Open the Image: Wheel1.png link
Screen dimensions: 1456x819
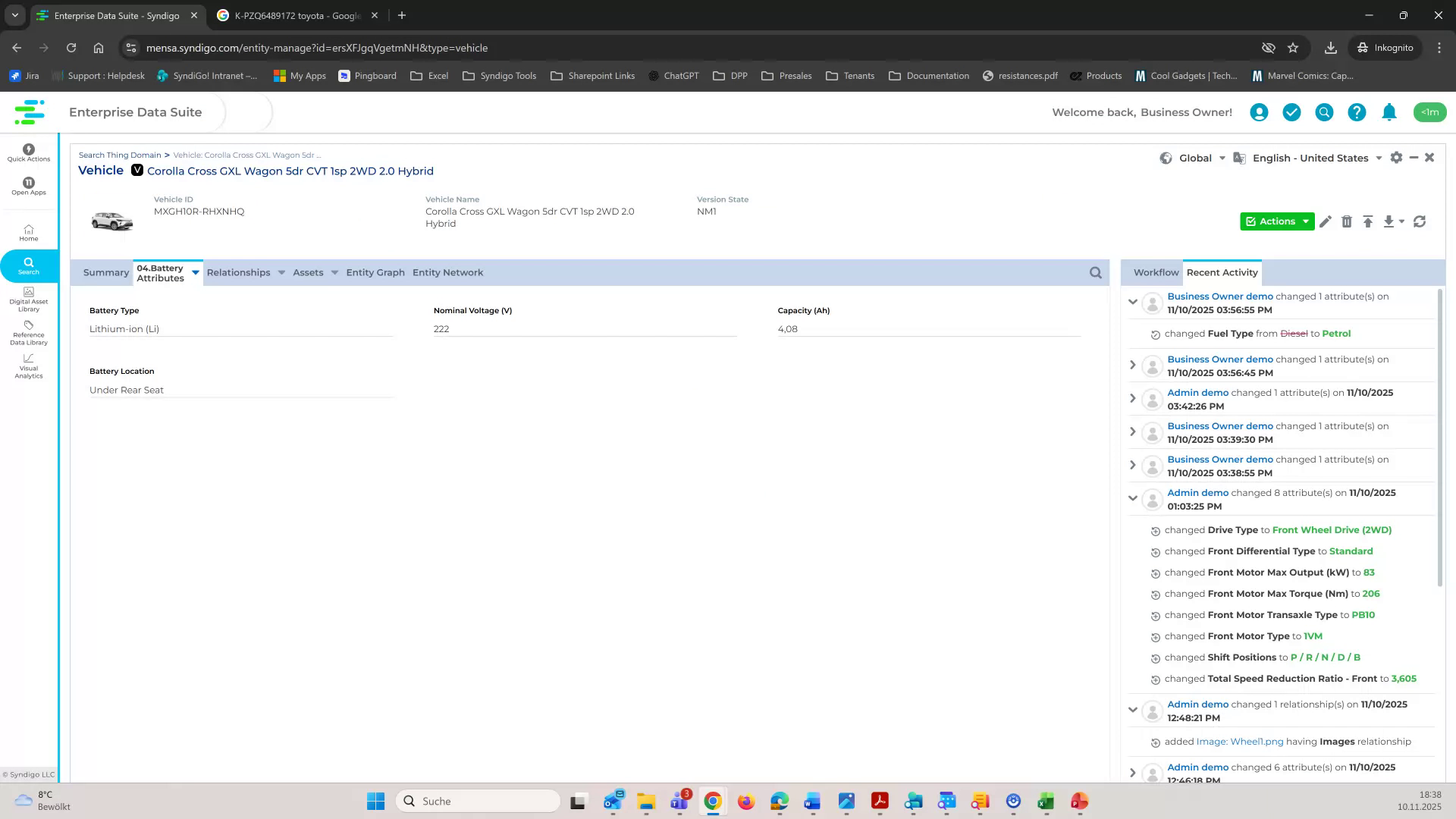tap(1239, 742)
